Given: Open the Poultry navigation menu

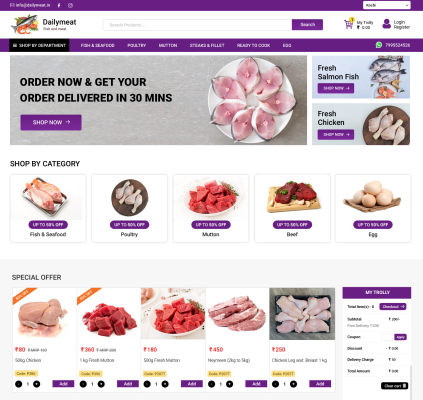Looking at the screenshot, I should (137, 45).
